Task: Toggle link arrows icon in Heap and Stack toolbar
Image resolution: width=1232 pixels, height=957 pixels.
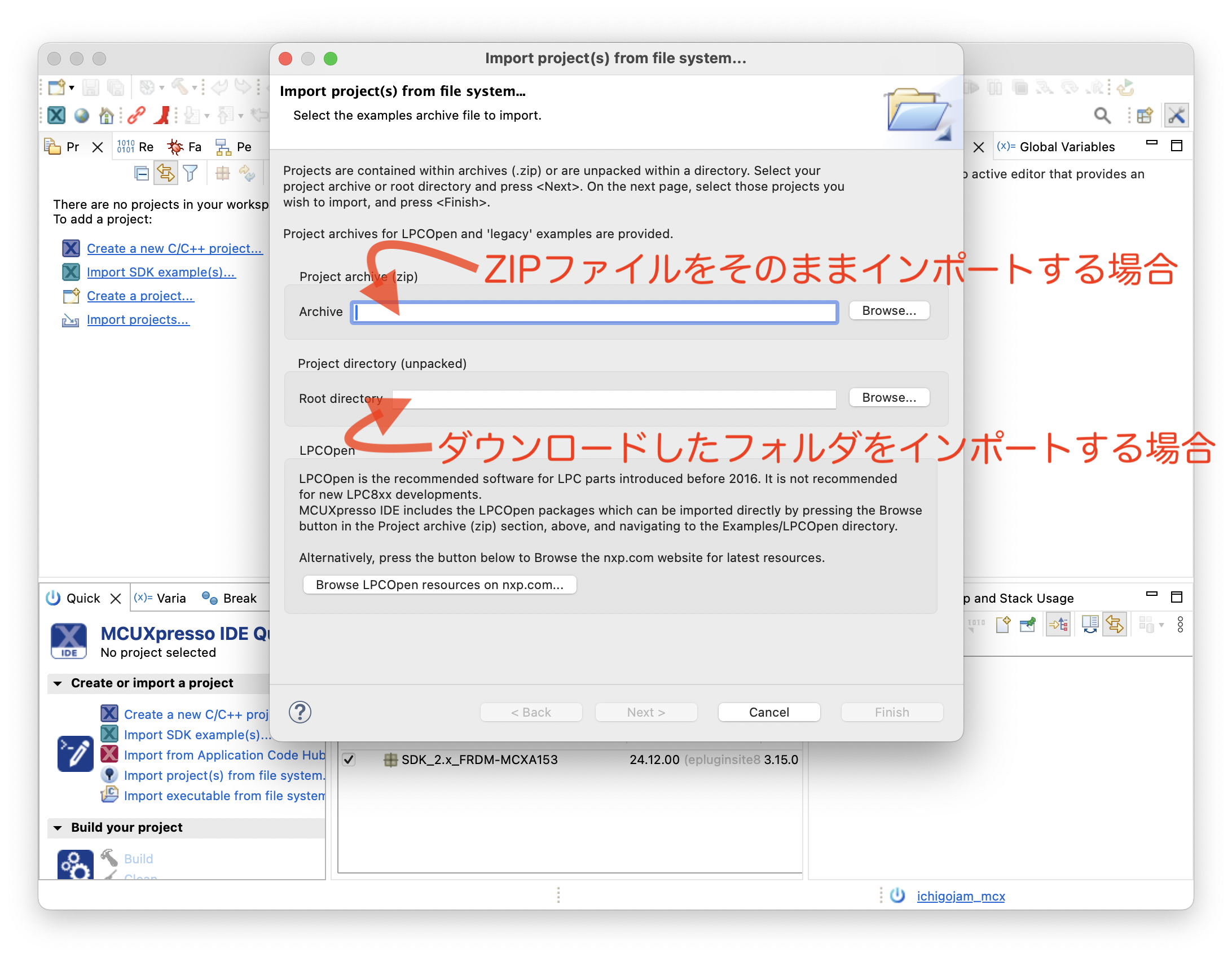Action: click(1115, 625)
